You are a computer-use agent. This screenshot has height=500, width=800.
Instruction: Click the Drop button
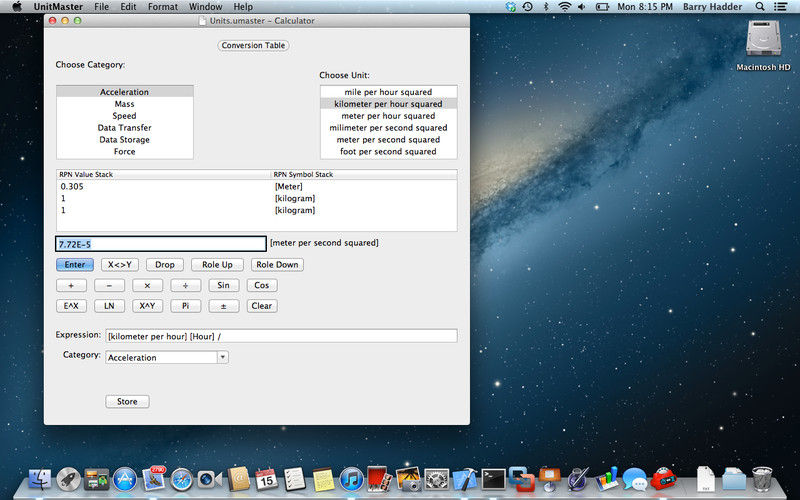pyautogui.click(x=165, y=264)
